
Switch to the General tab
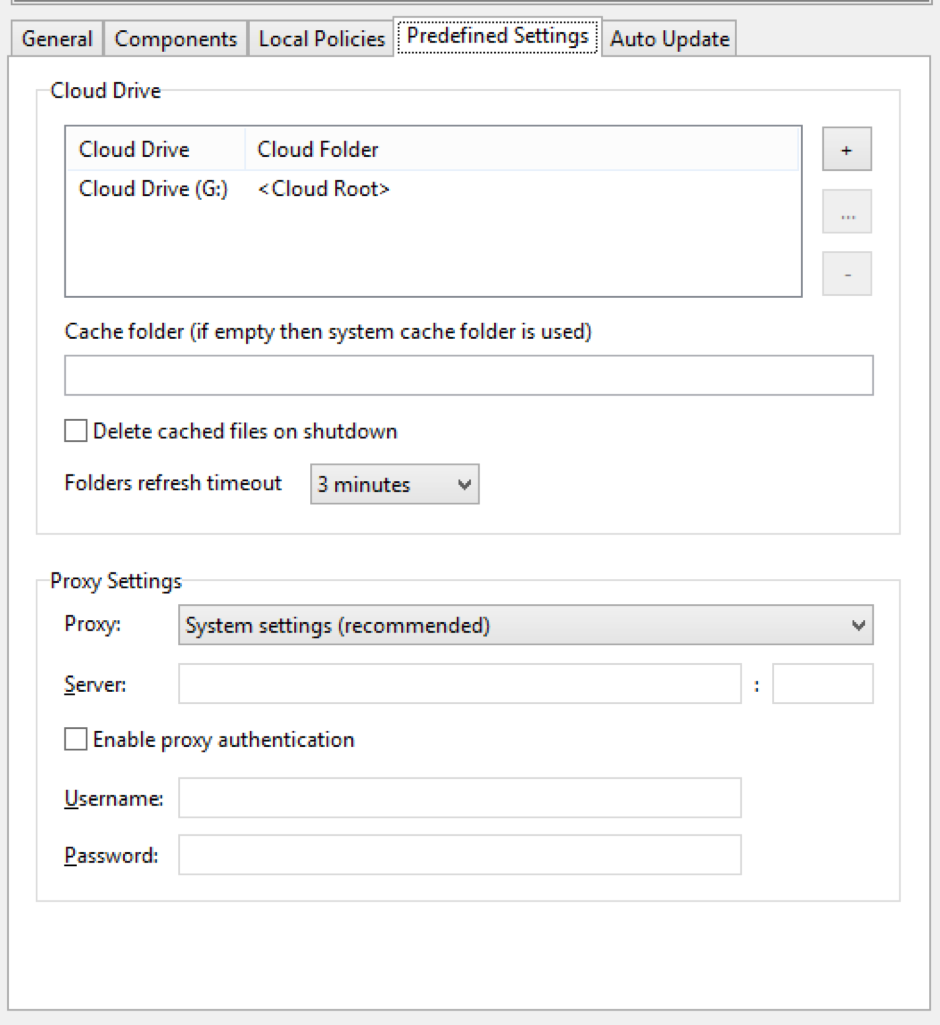coord(57,39)
